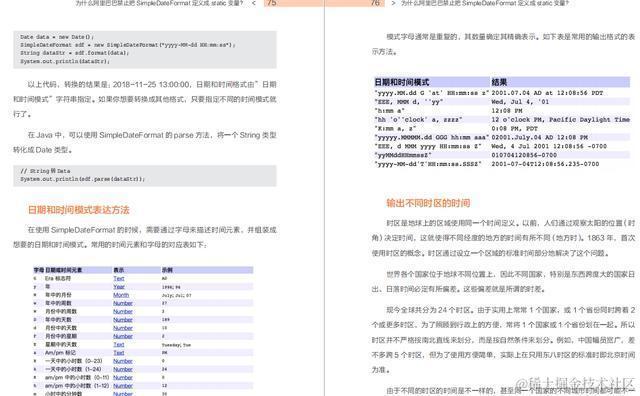Open Number link beside 月份中的周数

point(123,311)
